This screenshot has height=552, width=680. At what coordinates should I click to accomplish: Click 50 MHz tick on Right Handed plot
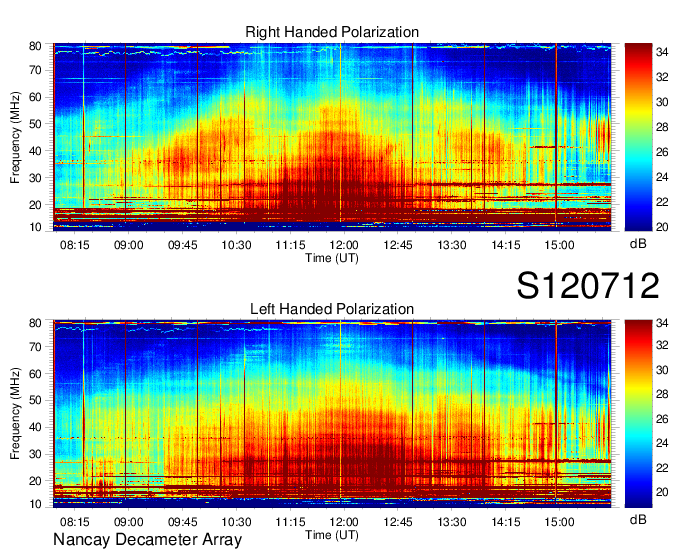35,124
